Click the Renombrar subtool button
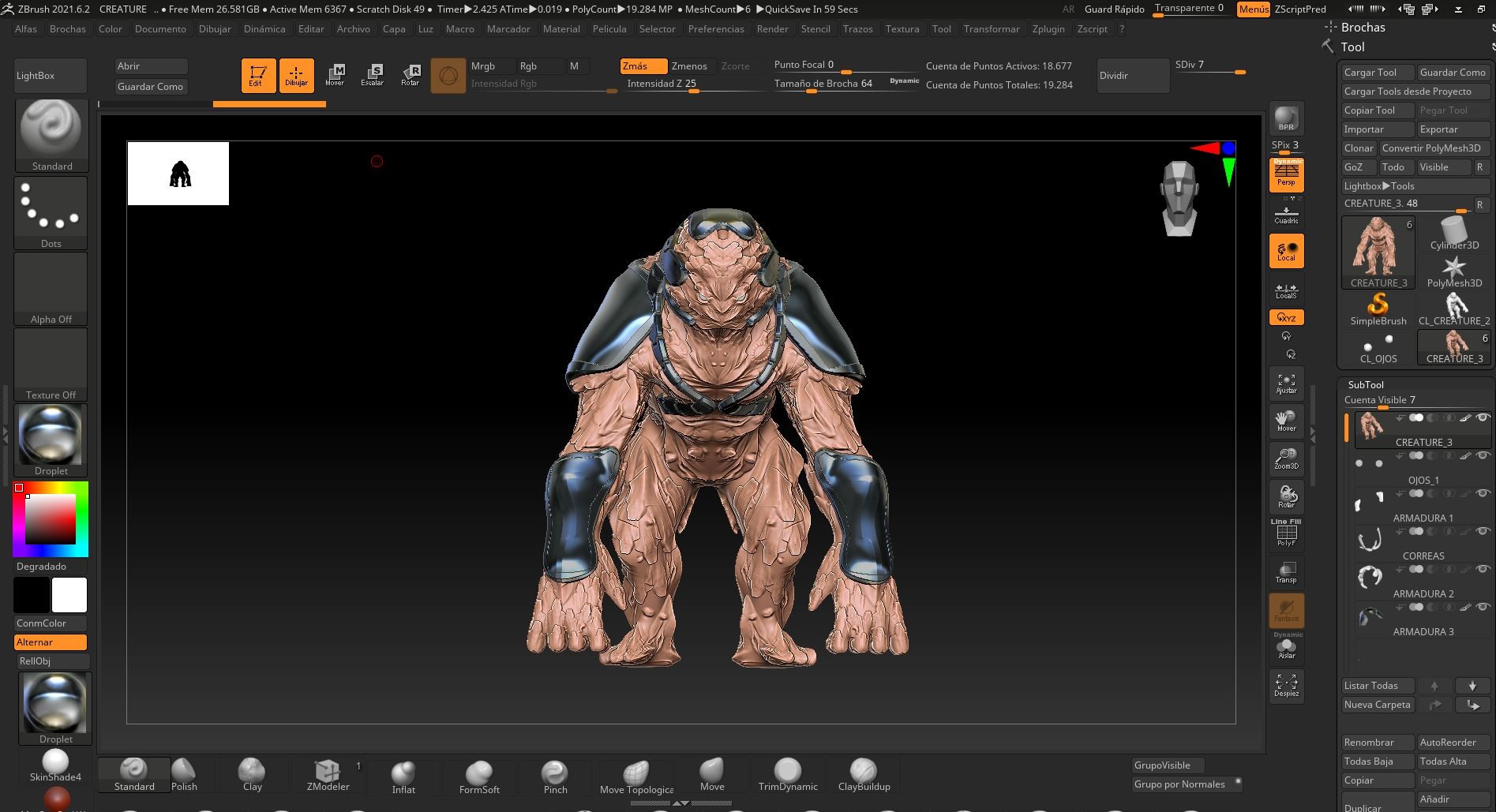Image resolution: width=1496 pixels, height=812 pixels. click(1378, 743)
